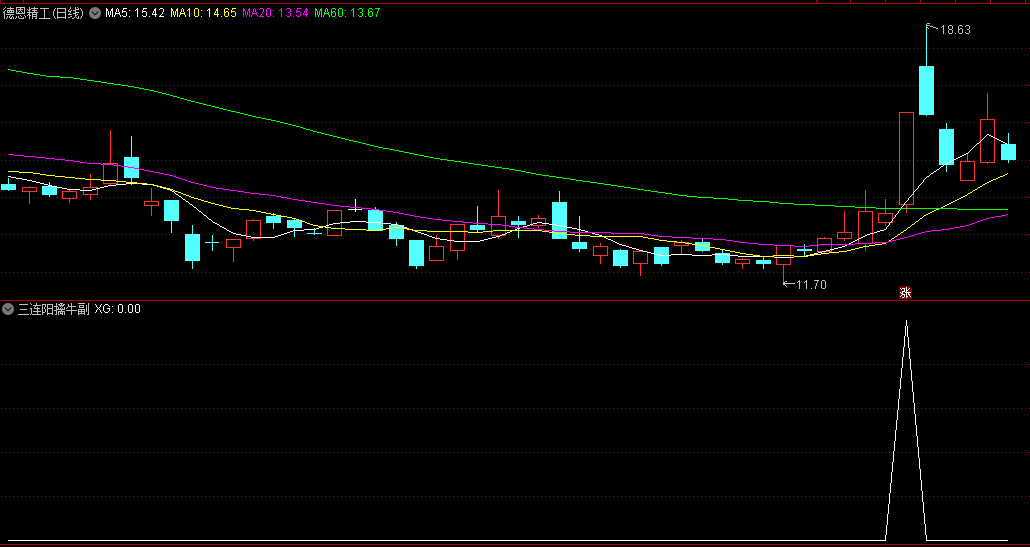Expand the 三连阳擒牛副 indicator dropdown arrow
This screenshot has height=547, width=1030.
pyautogui.click(x=8, y=309)
